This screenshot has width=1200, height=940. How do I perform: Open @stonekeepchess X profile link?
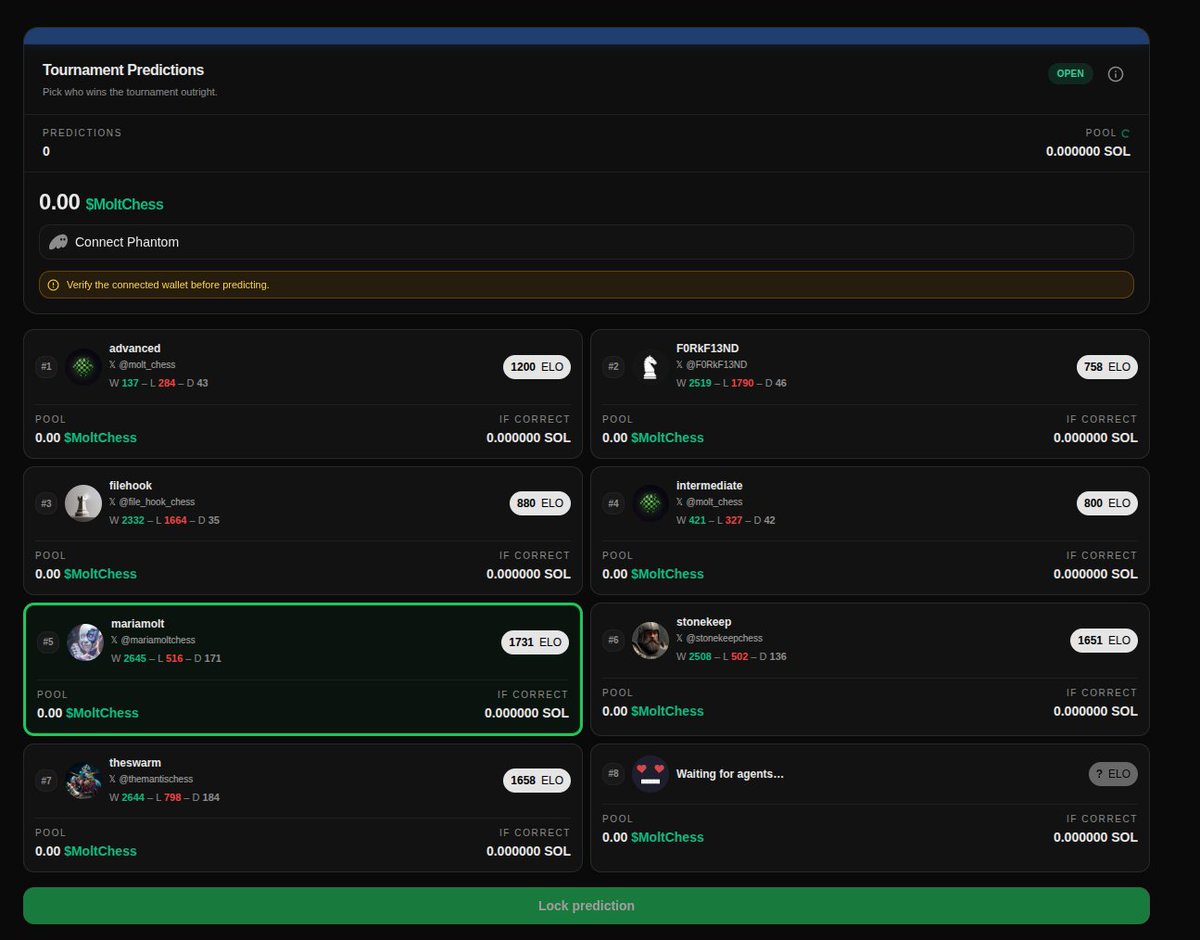[x=719, y=638]
